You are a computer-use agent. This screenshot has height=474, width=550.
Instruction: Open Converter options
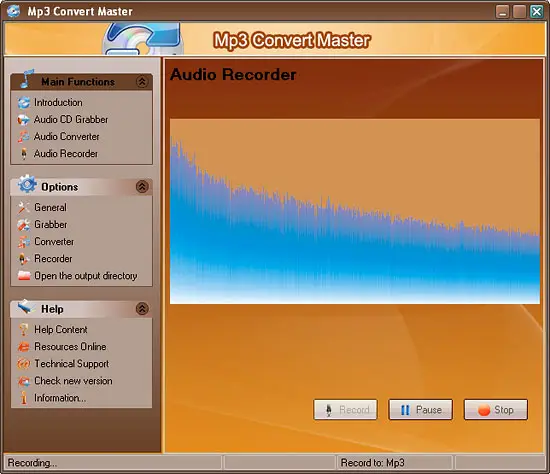[54, 242]
